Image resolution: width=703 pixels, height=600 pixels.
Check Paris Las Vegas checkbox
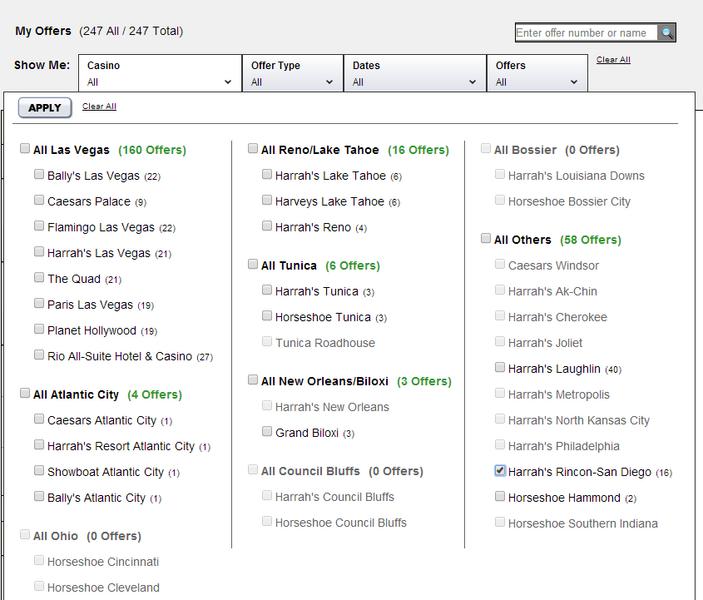click(x=39, y=303)
